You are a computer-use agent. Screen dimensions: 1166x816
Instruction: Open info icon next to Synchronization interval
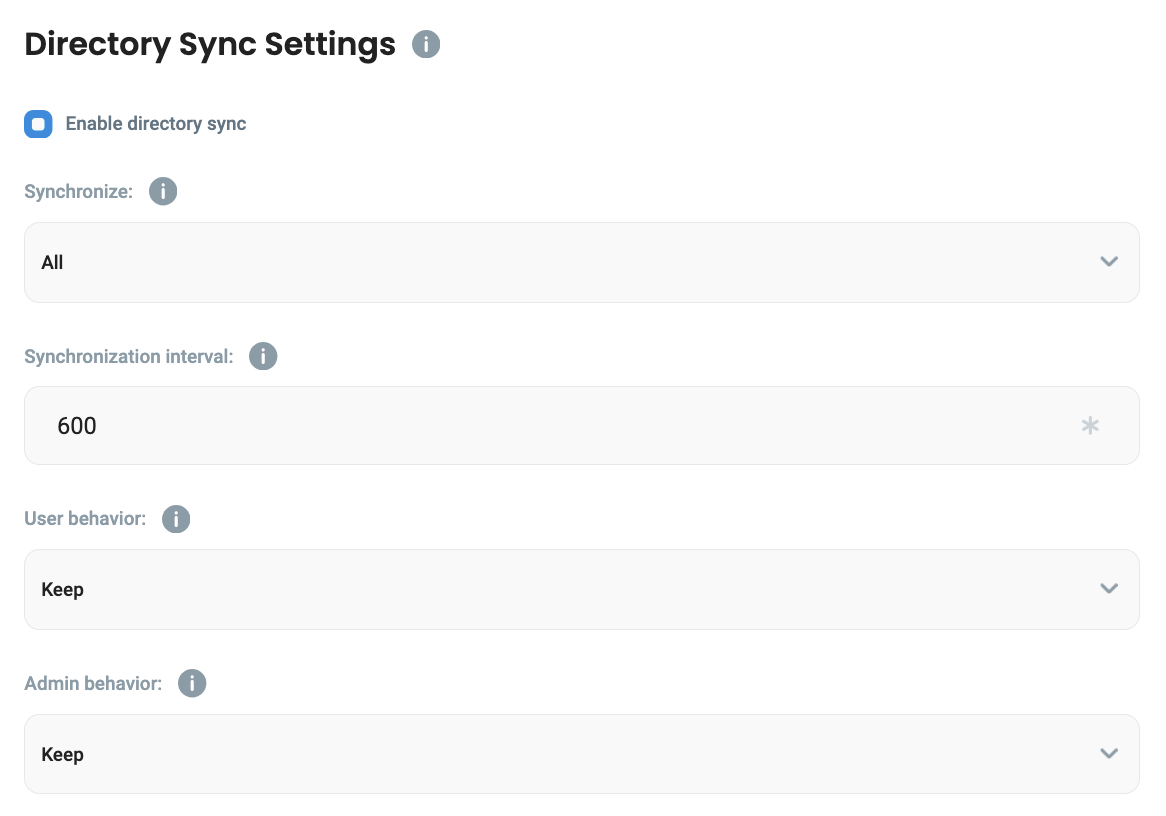click(x=263, y=356)
